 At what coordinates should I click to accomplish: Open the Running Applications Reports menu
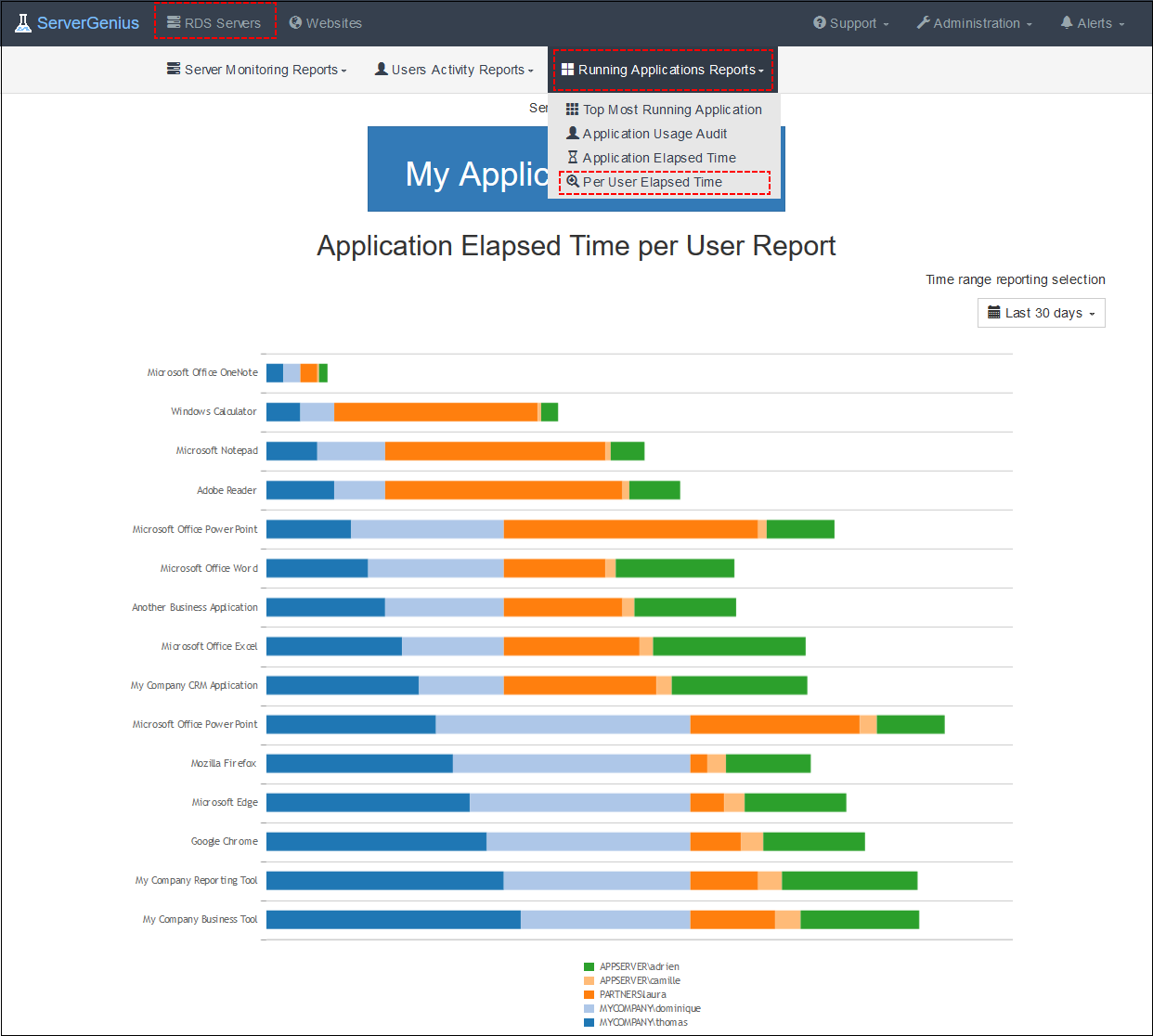tap(662, 70)
